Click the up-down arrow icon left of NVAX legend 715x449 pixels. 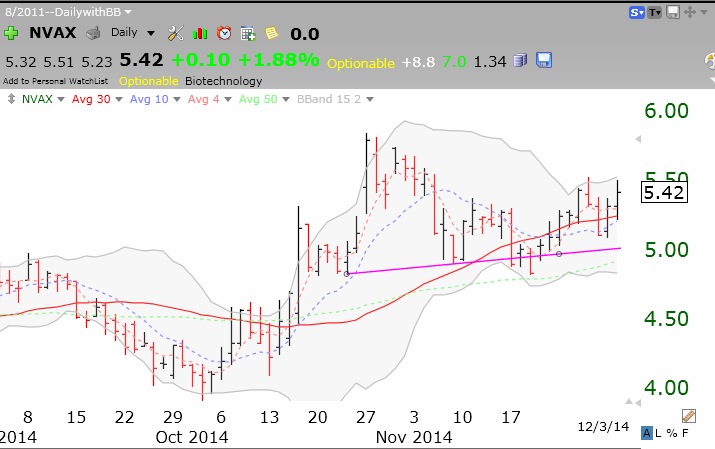tap(11, 99)
